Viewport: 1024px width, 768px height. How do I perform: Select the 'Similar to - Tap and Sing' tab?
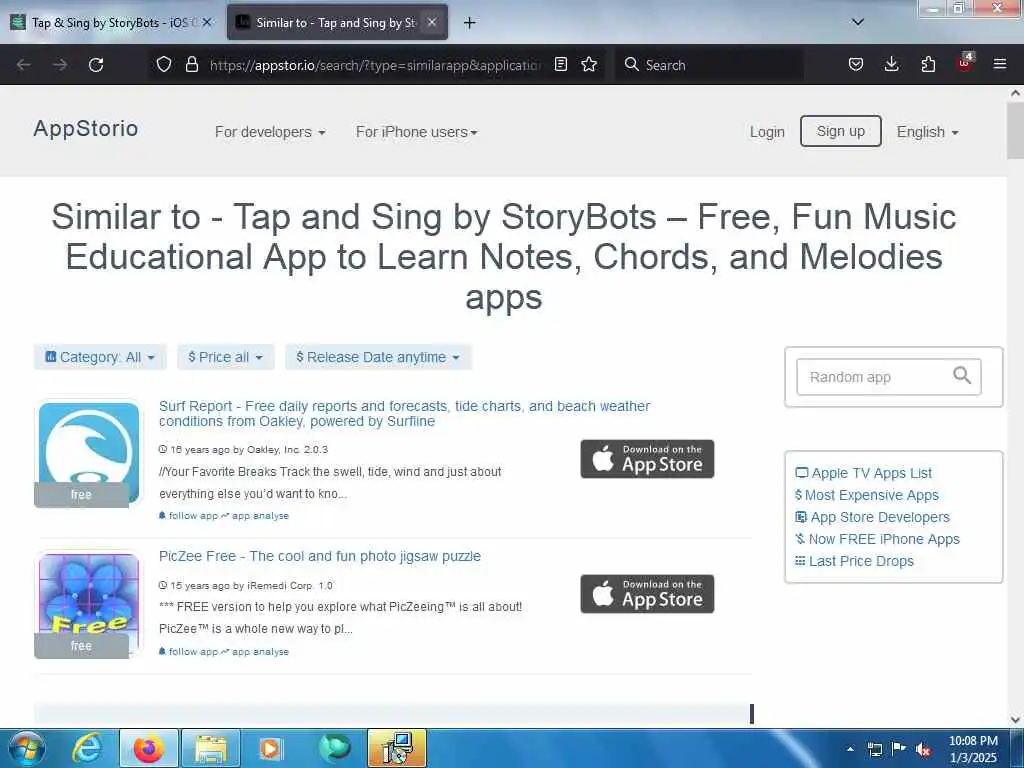point(337,22)
